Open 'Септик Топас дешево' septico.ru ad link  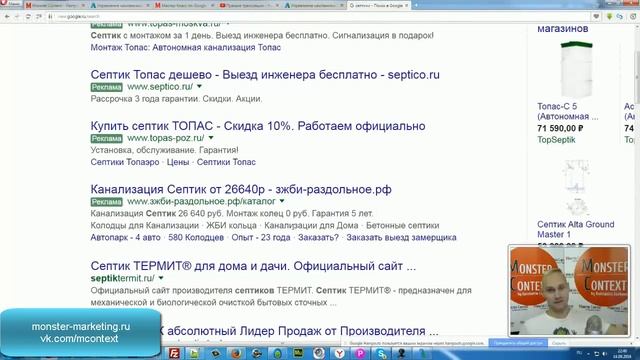click(x=265, y=75)
